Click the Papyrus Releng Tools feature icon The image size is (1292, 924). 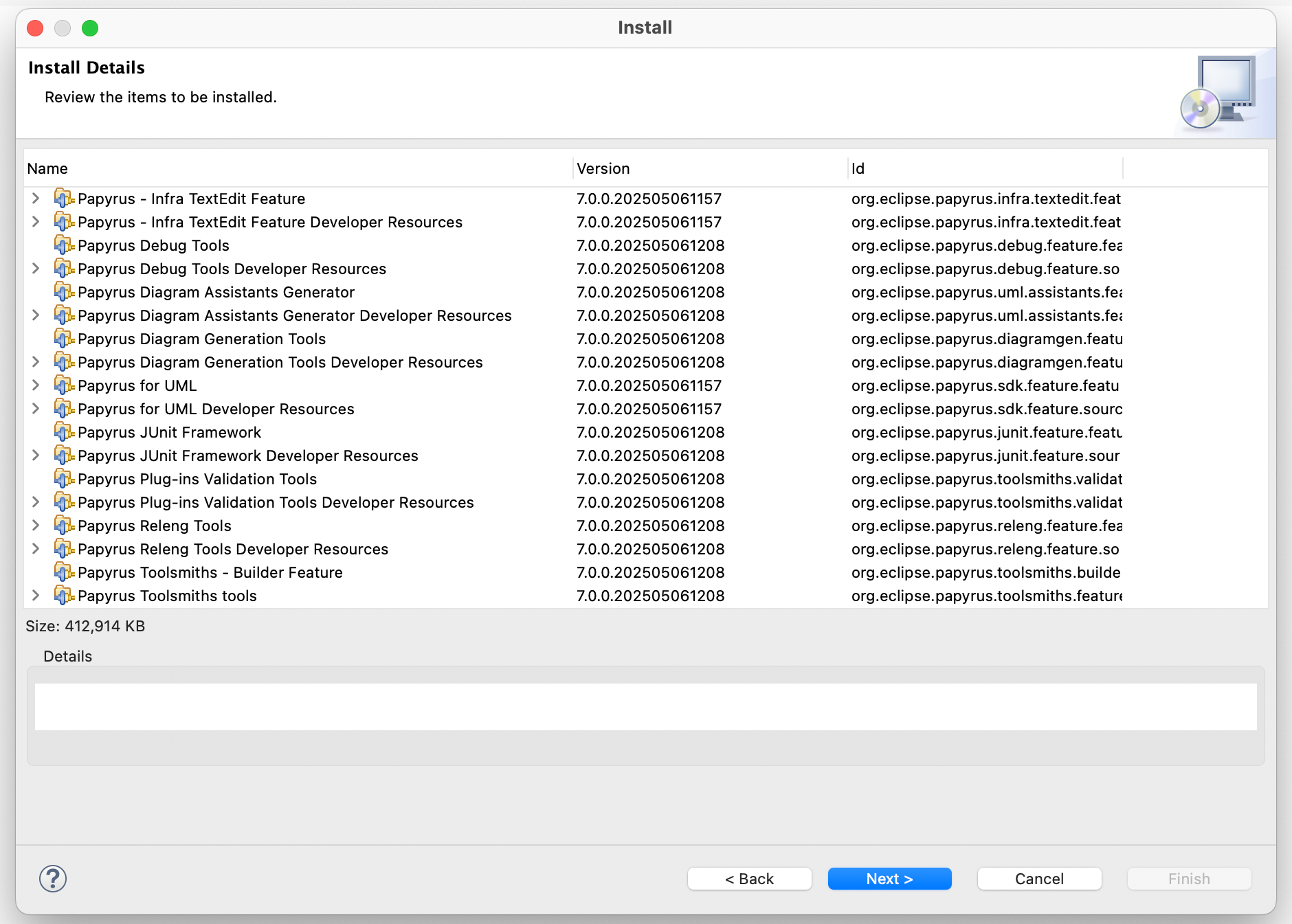[x=64, y=526]
